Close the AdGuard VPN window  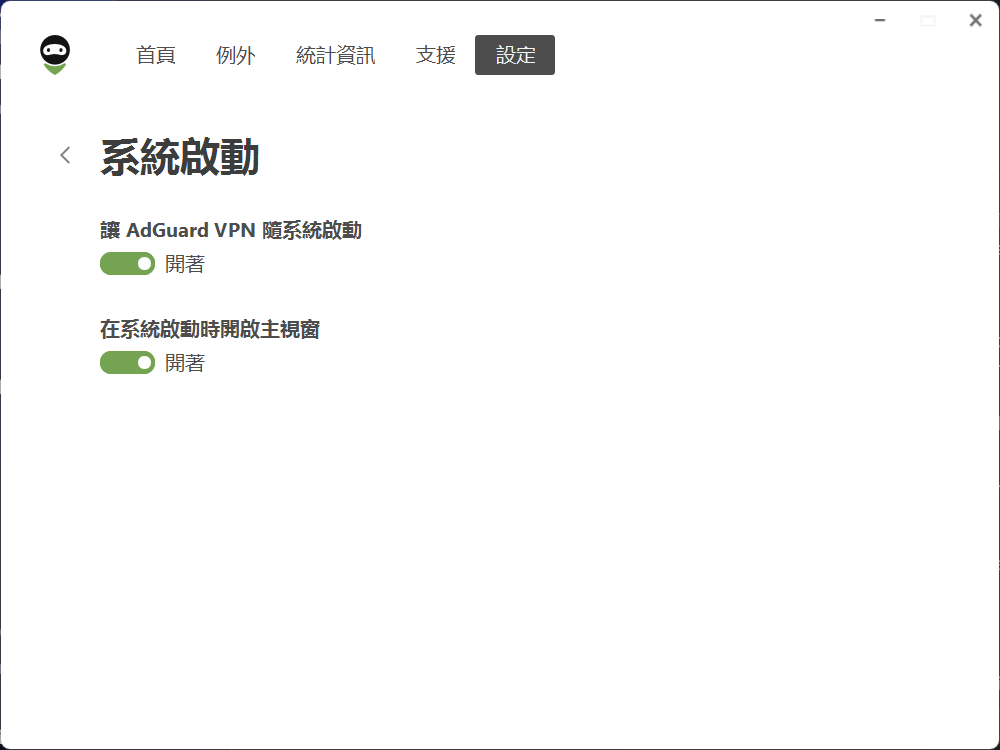[975, 20]
